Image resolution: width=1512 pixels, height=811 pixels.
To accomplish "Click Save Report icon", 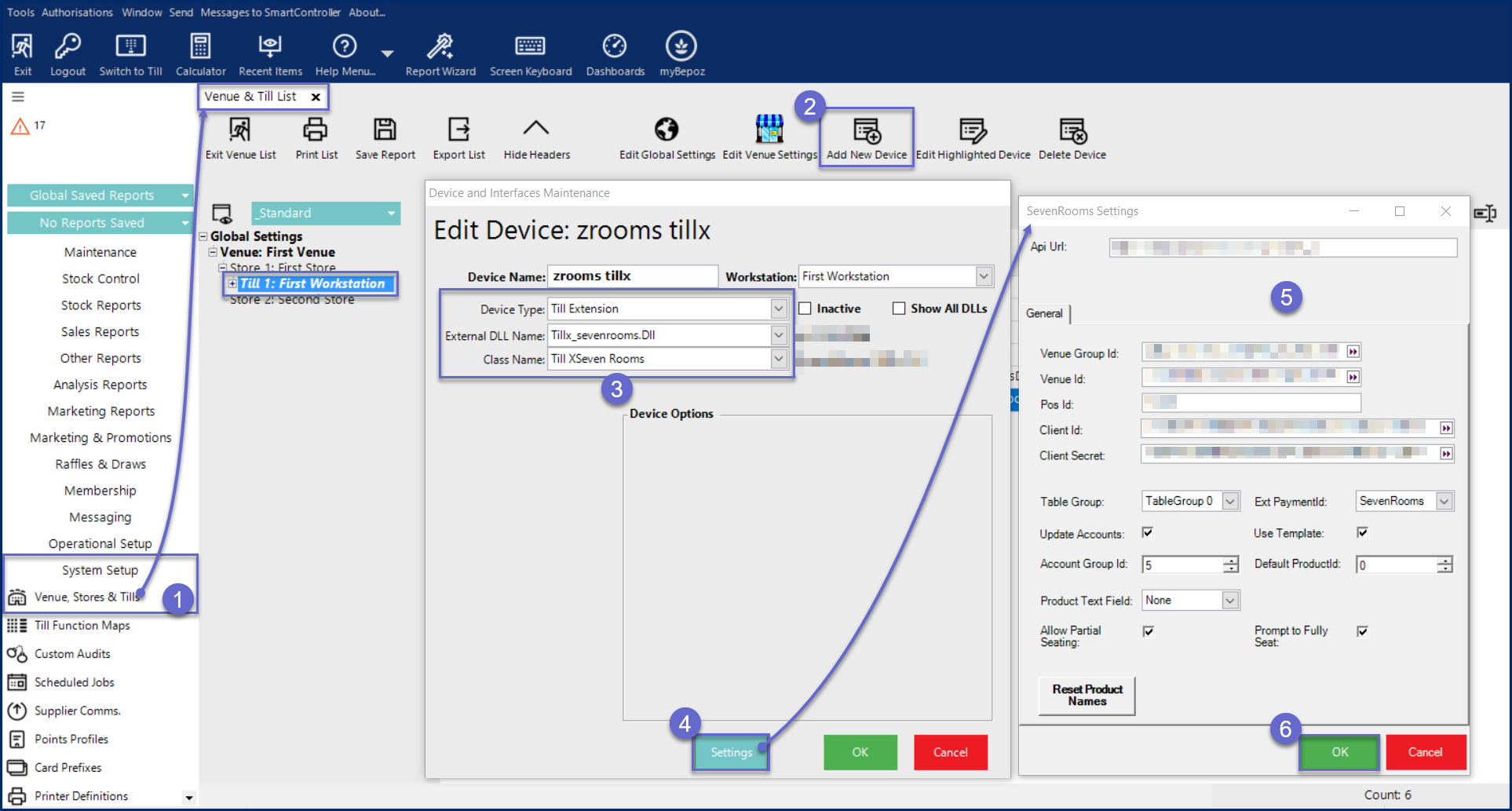I will coord(385,129).
